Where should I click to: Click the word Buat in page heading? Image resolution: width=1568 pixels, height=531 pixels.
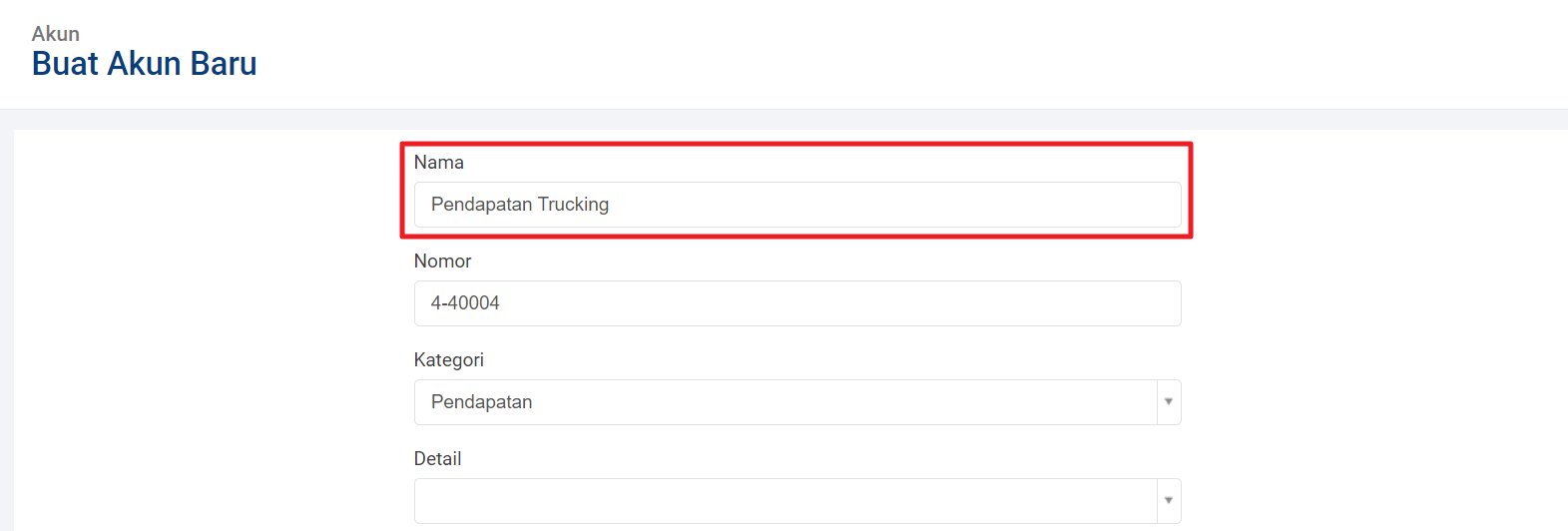click(65, 64)
